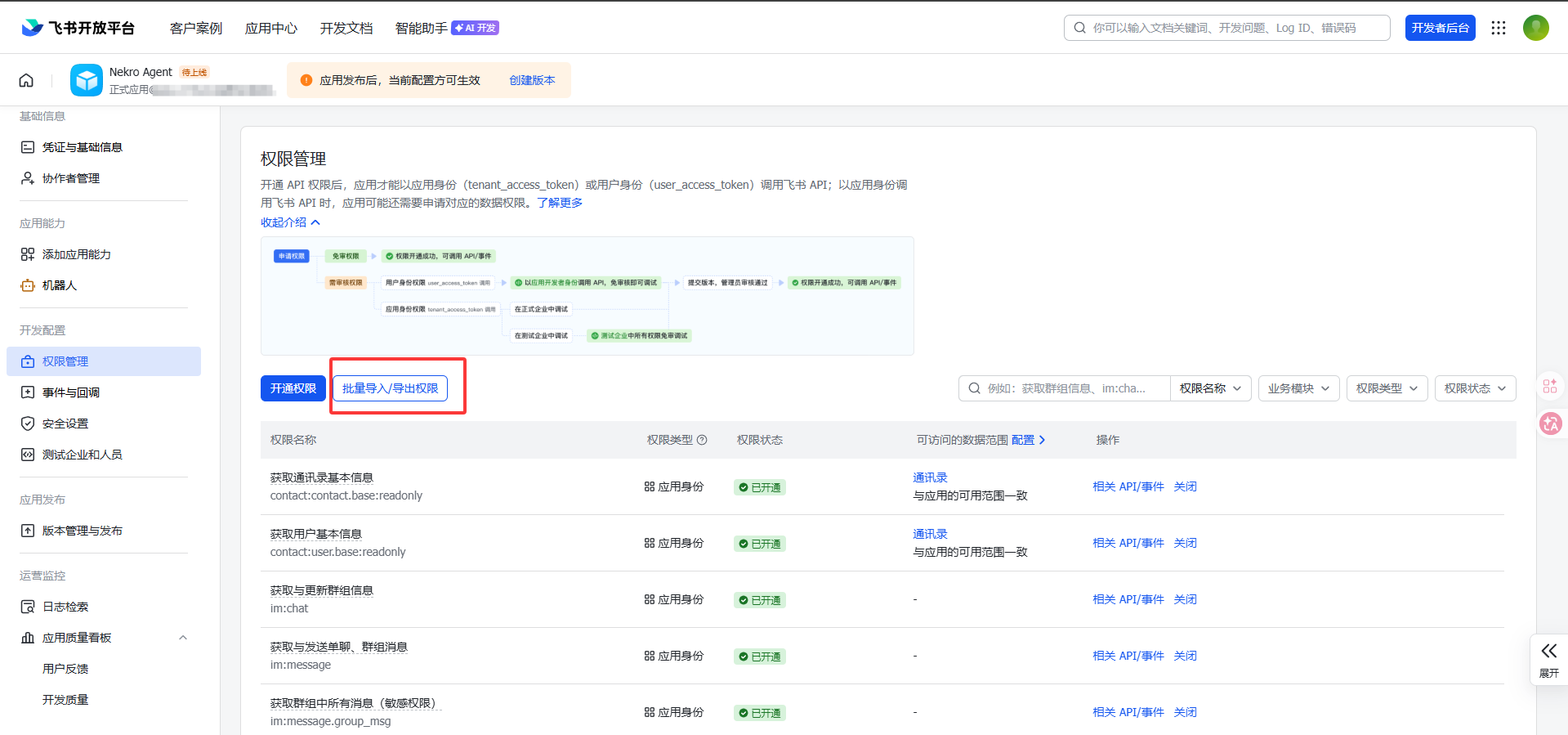Click the green user avatar
The image size is (1568, 735).
tap(1535, 28)
